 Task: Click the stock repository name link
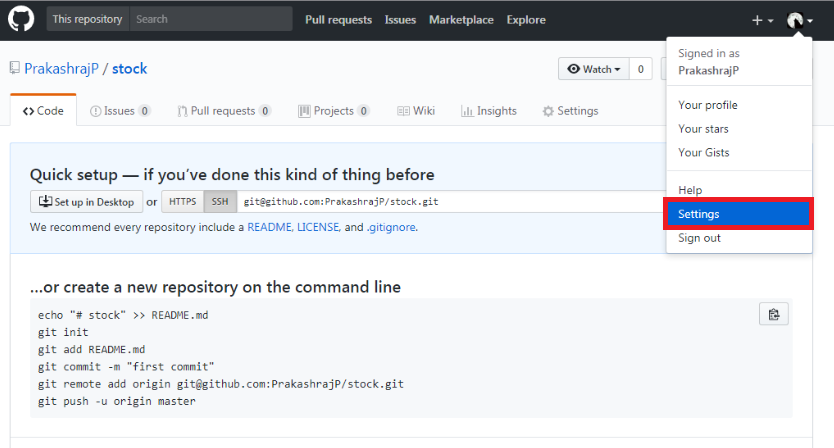point(129,69)
